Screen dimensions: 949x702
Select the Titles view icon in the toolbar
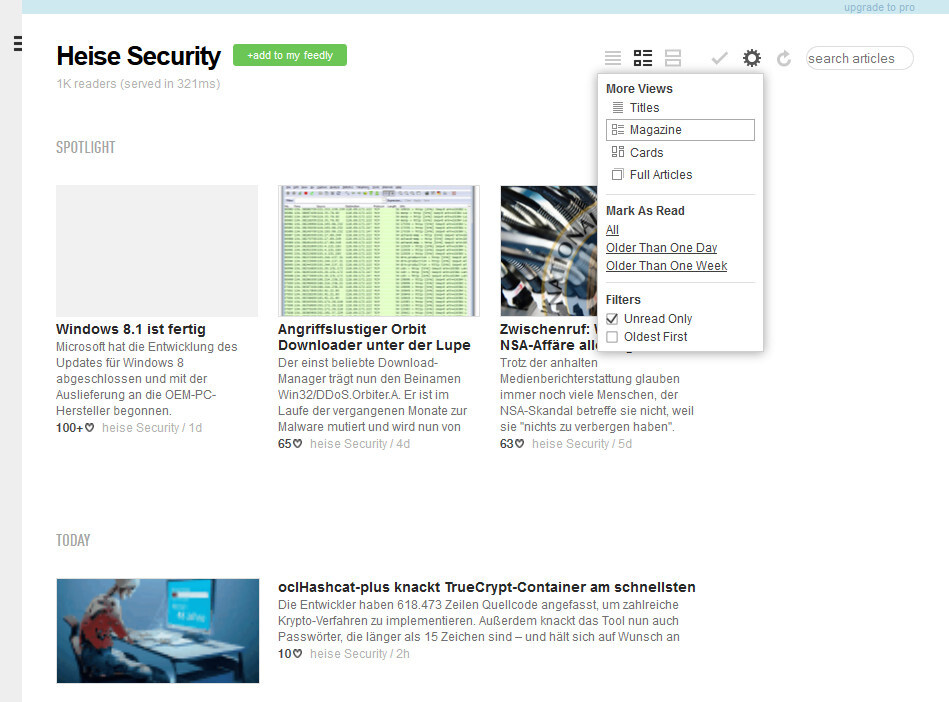613,57
